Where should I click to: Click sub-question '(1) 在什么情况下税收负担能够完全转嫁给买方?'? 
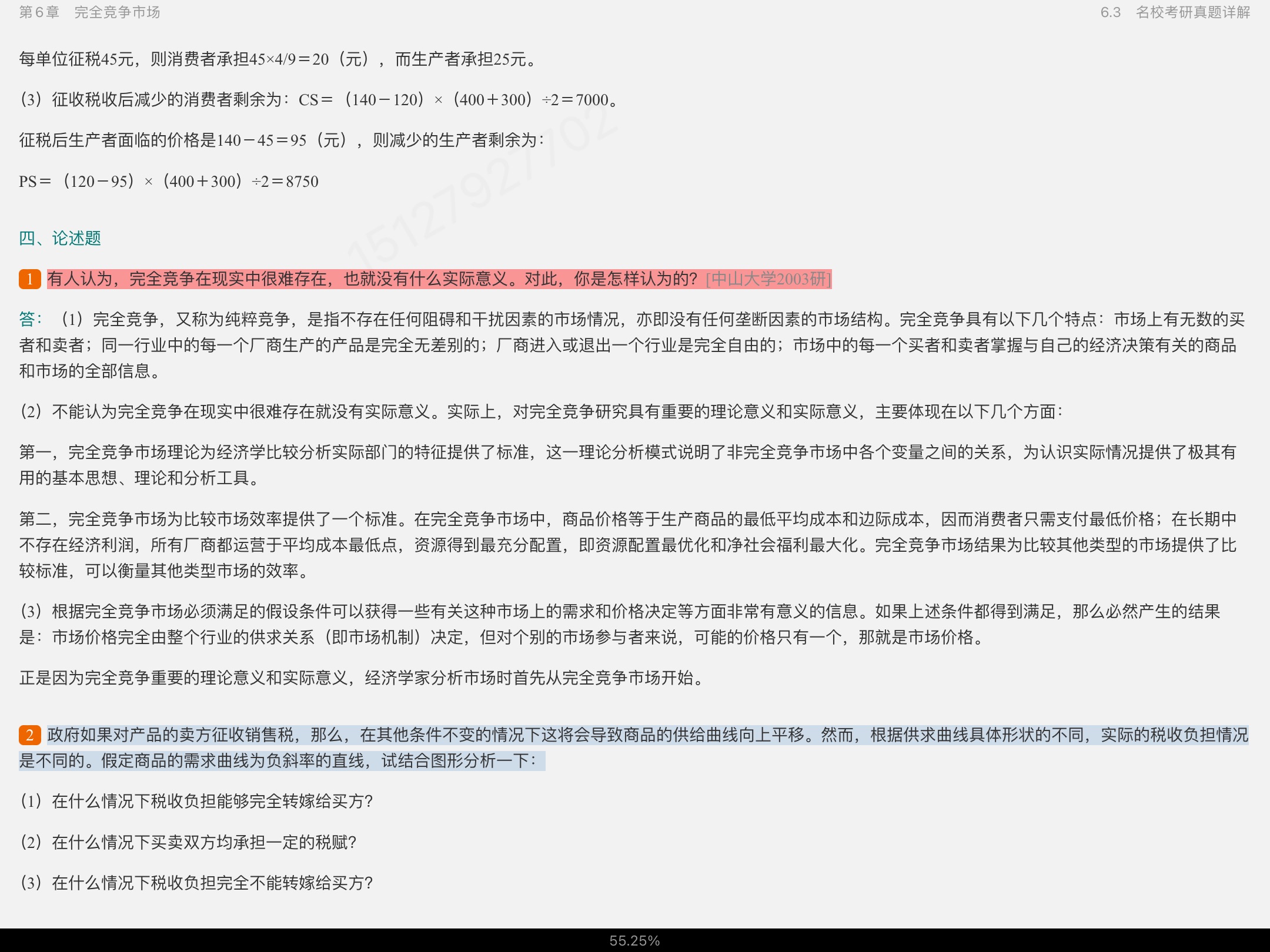pos(196,801)
